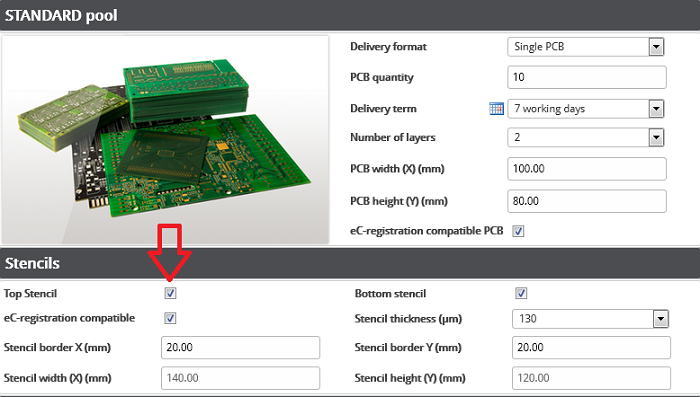Image resolution: width=700 pixels, height=397 pixels.
Task: Click the STANDARD pool section header
Action: (350, 15)
